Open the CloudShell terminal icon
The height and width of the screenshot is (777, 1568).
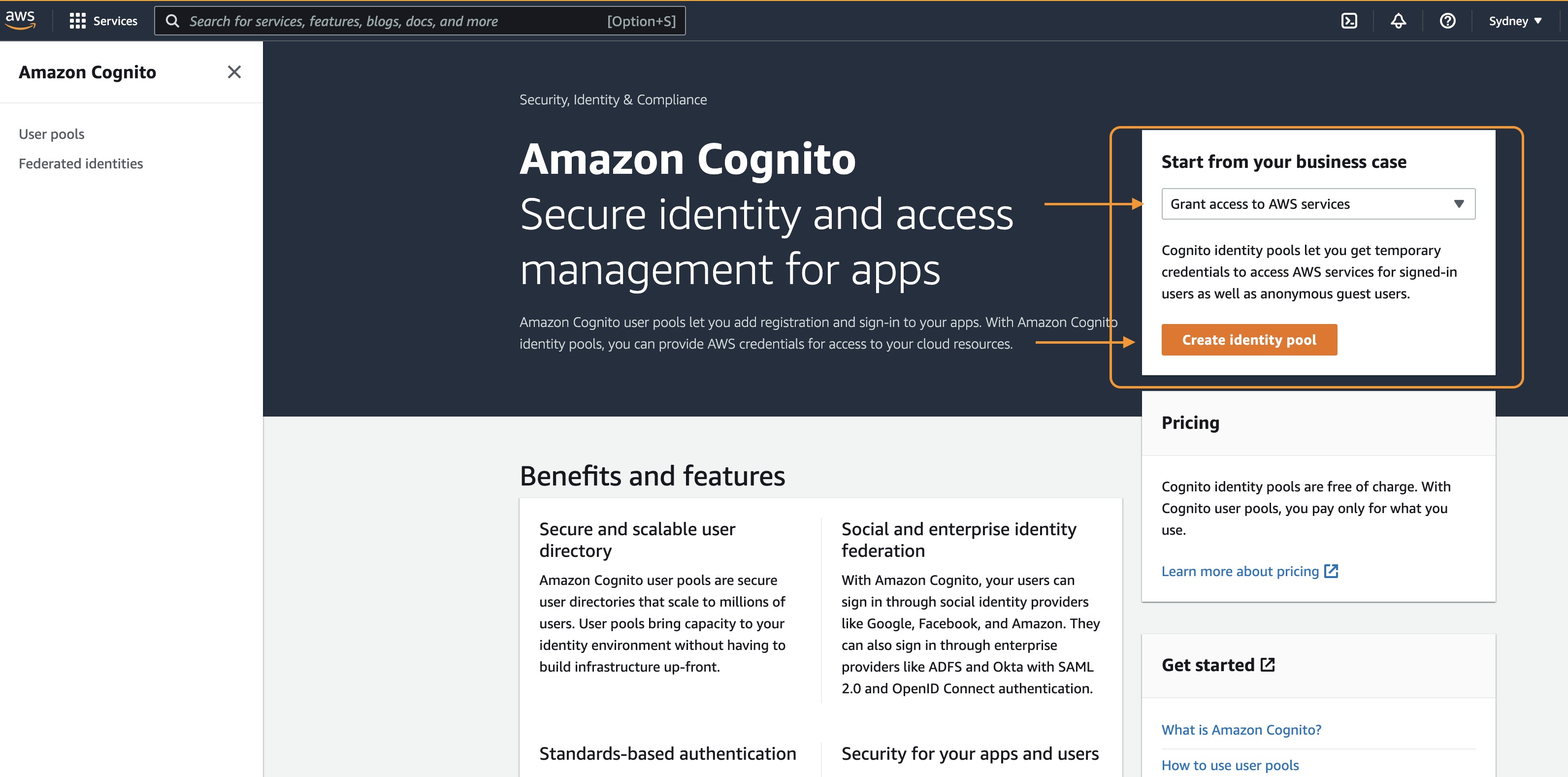pyautogui.click(x=1349, y=21)
